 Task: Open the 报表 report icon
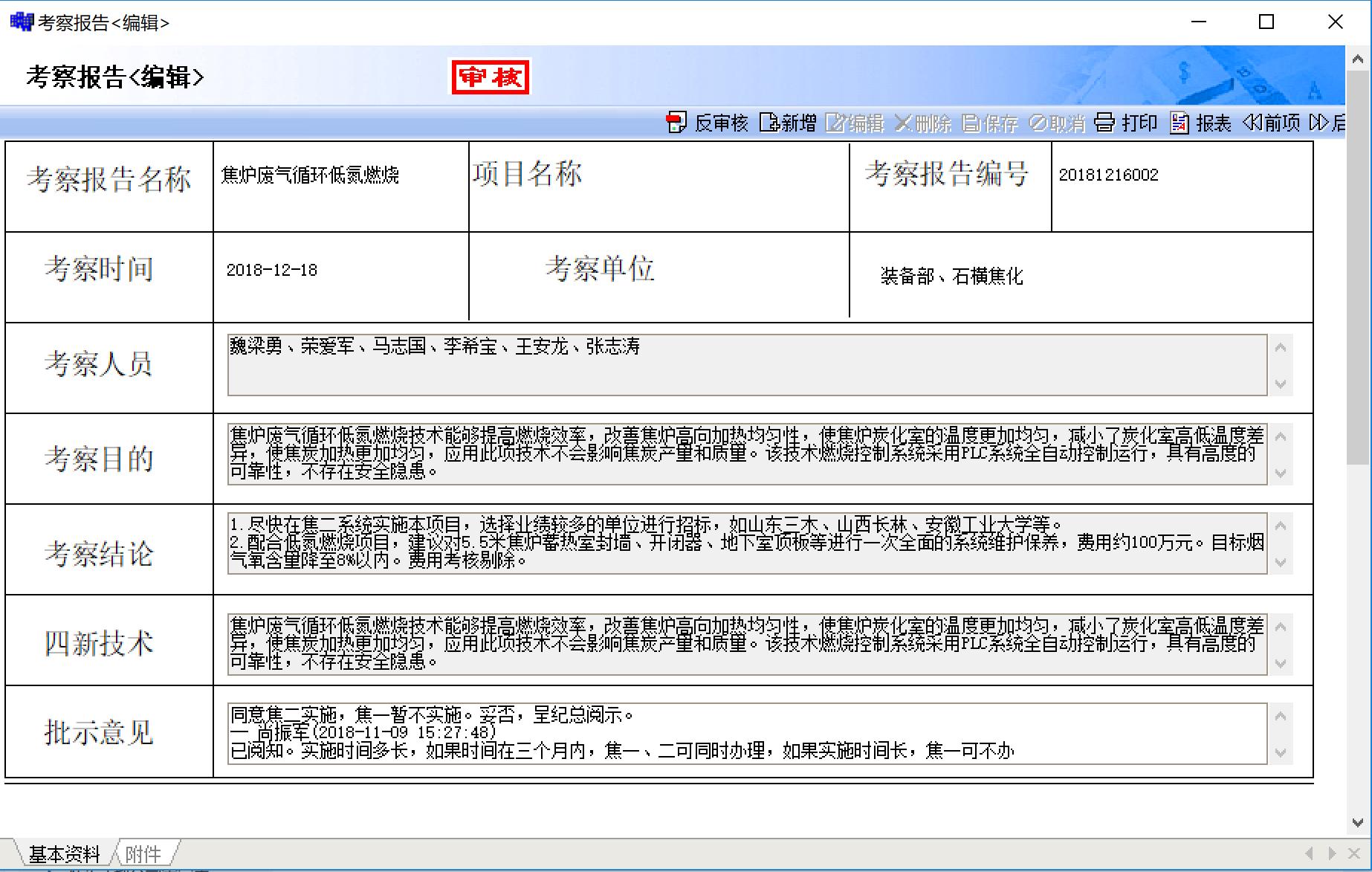point(1179,123)
